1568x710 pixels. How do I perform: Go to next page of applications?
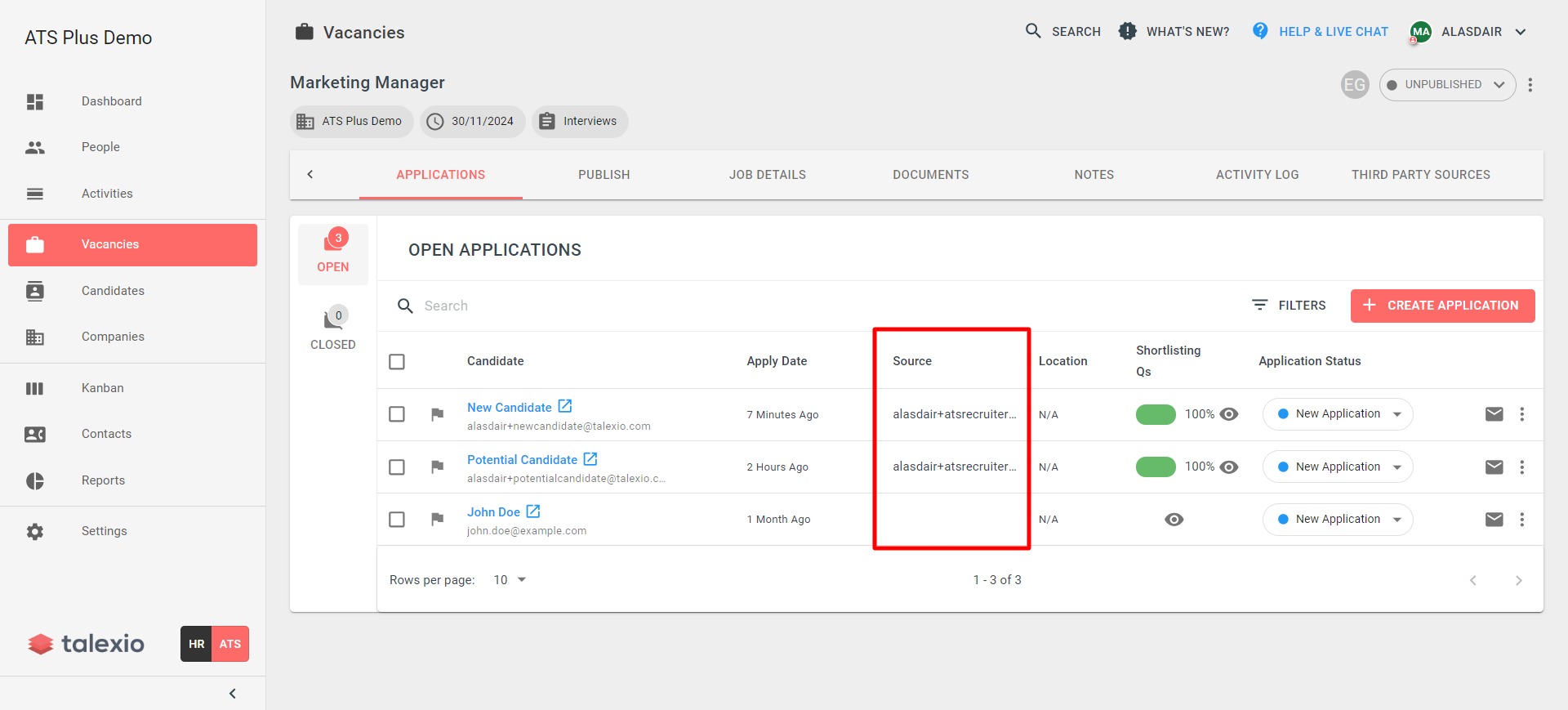point(1519,580)
